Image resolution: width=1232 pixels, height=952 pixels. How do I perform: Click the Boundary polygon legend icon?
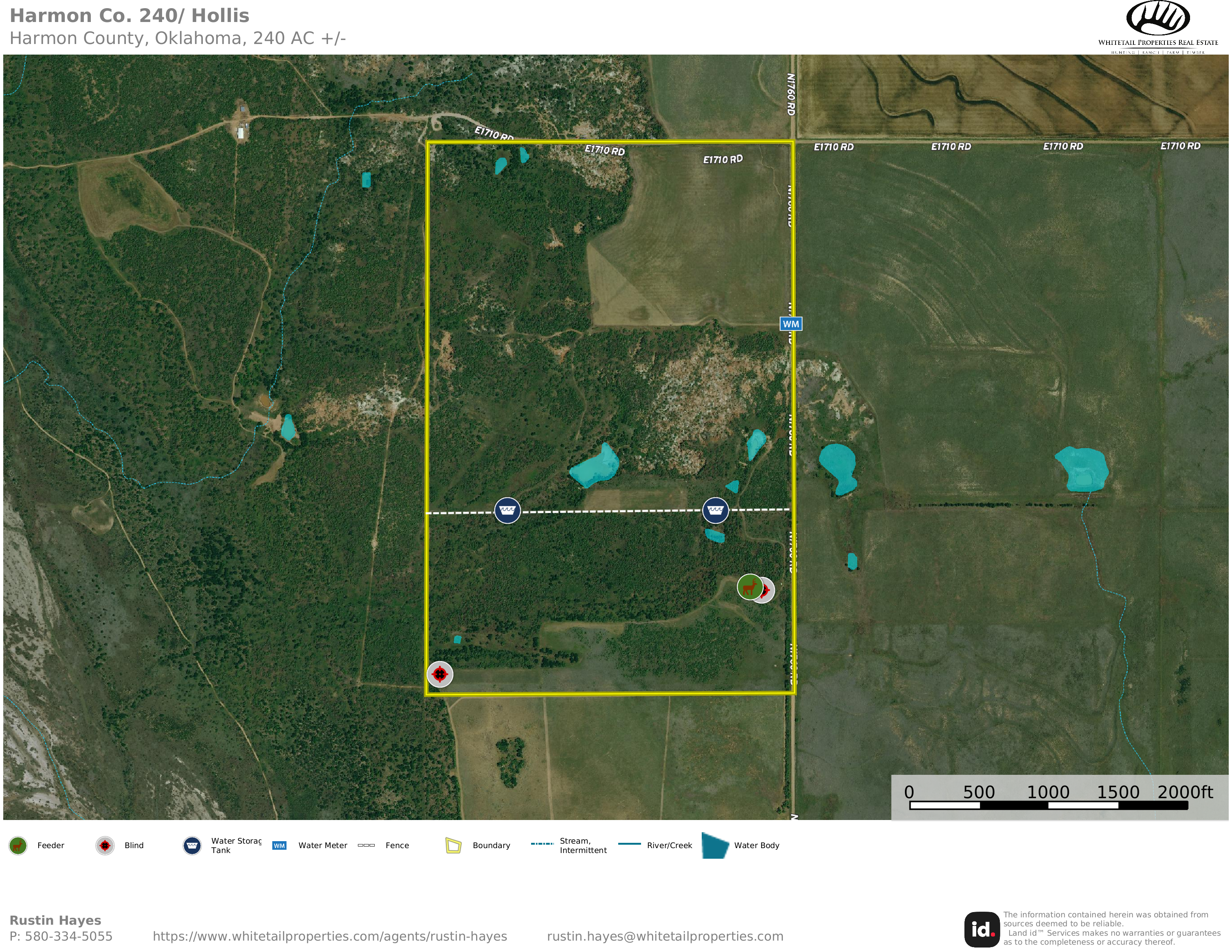[x=454, y=845]
